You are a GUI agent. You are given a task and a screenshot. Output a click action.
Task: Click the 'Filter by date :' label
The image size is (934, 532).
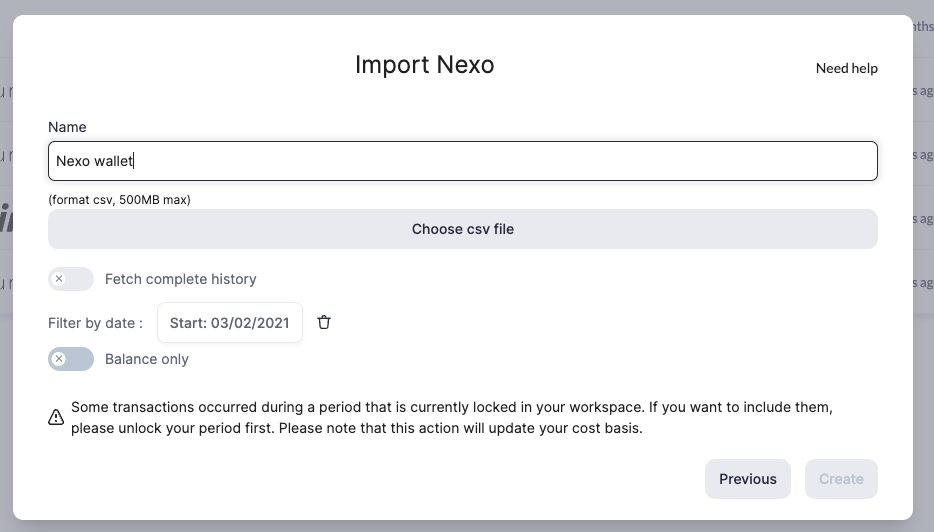tap(95, 323)
